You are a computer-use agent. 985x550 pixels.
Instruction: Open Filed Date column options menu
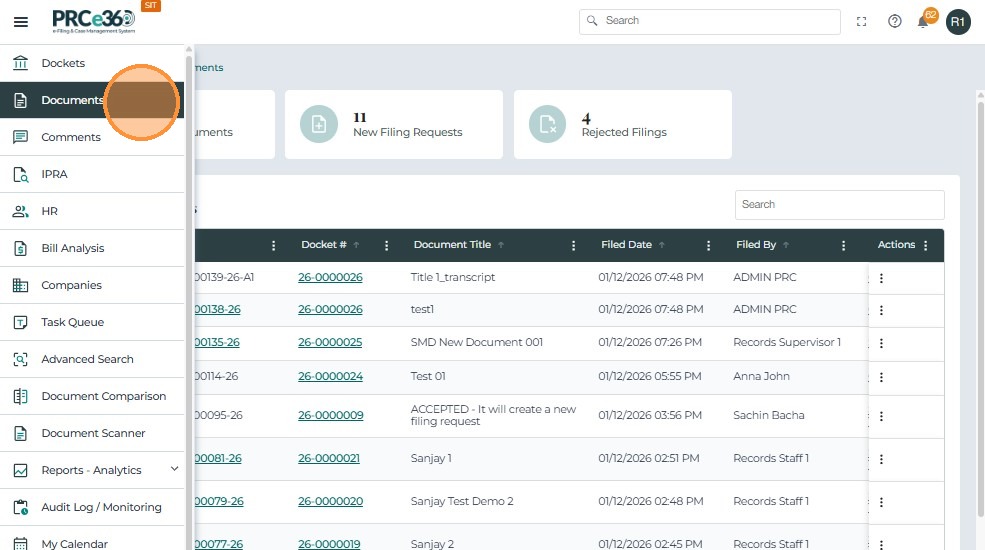point(709,245)
